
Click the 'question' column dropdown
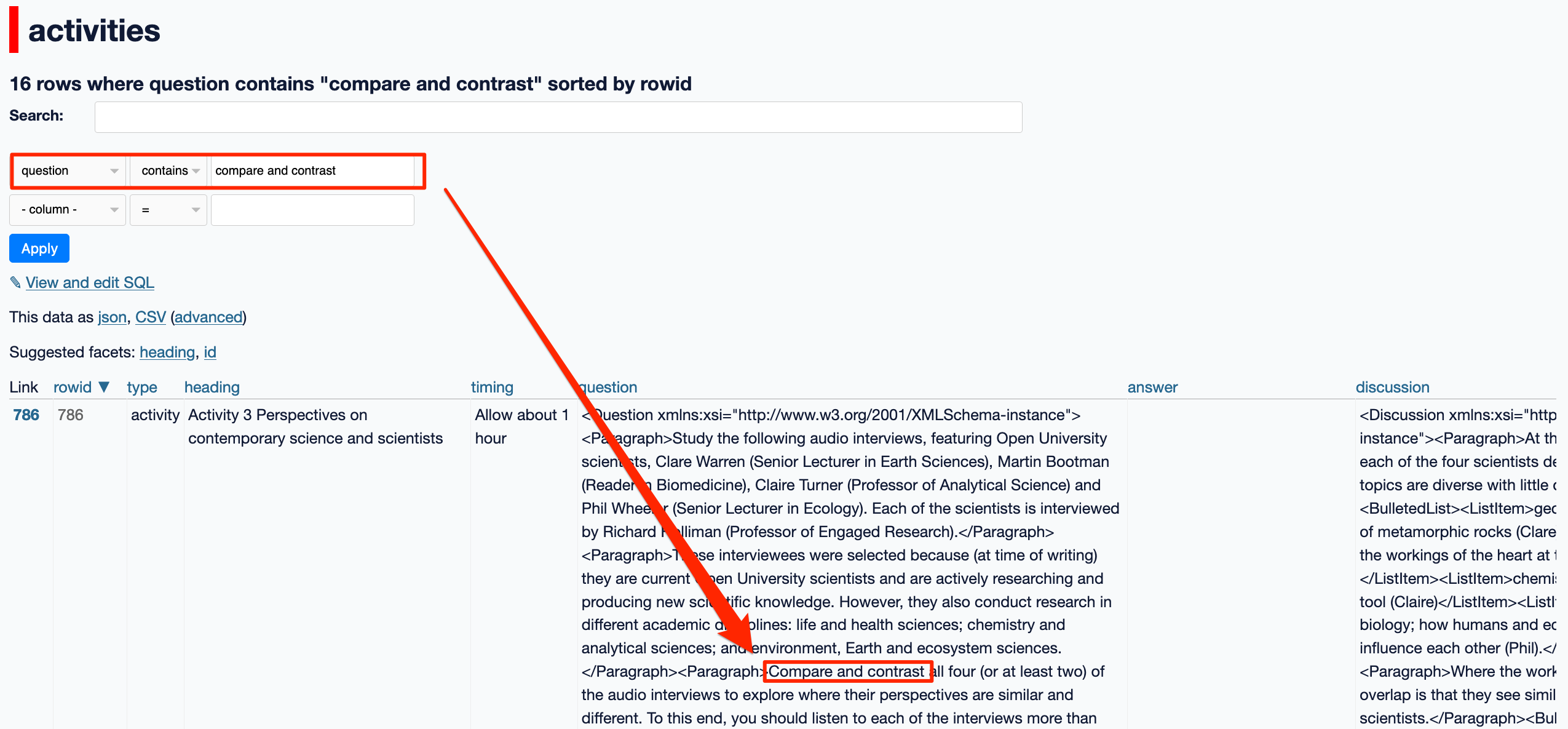click(65, 171)
